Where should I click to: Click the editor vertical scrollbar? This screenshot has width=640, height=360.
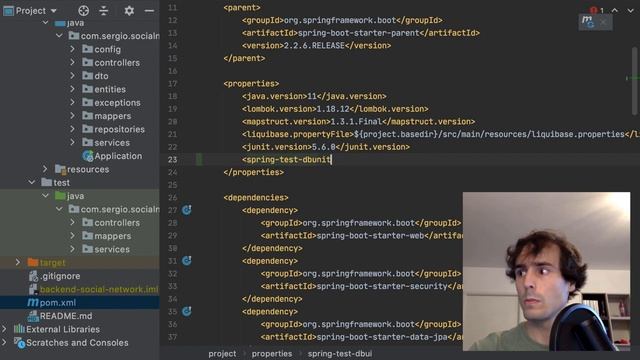635,81
